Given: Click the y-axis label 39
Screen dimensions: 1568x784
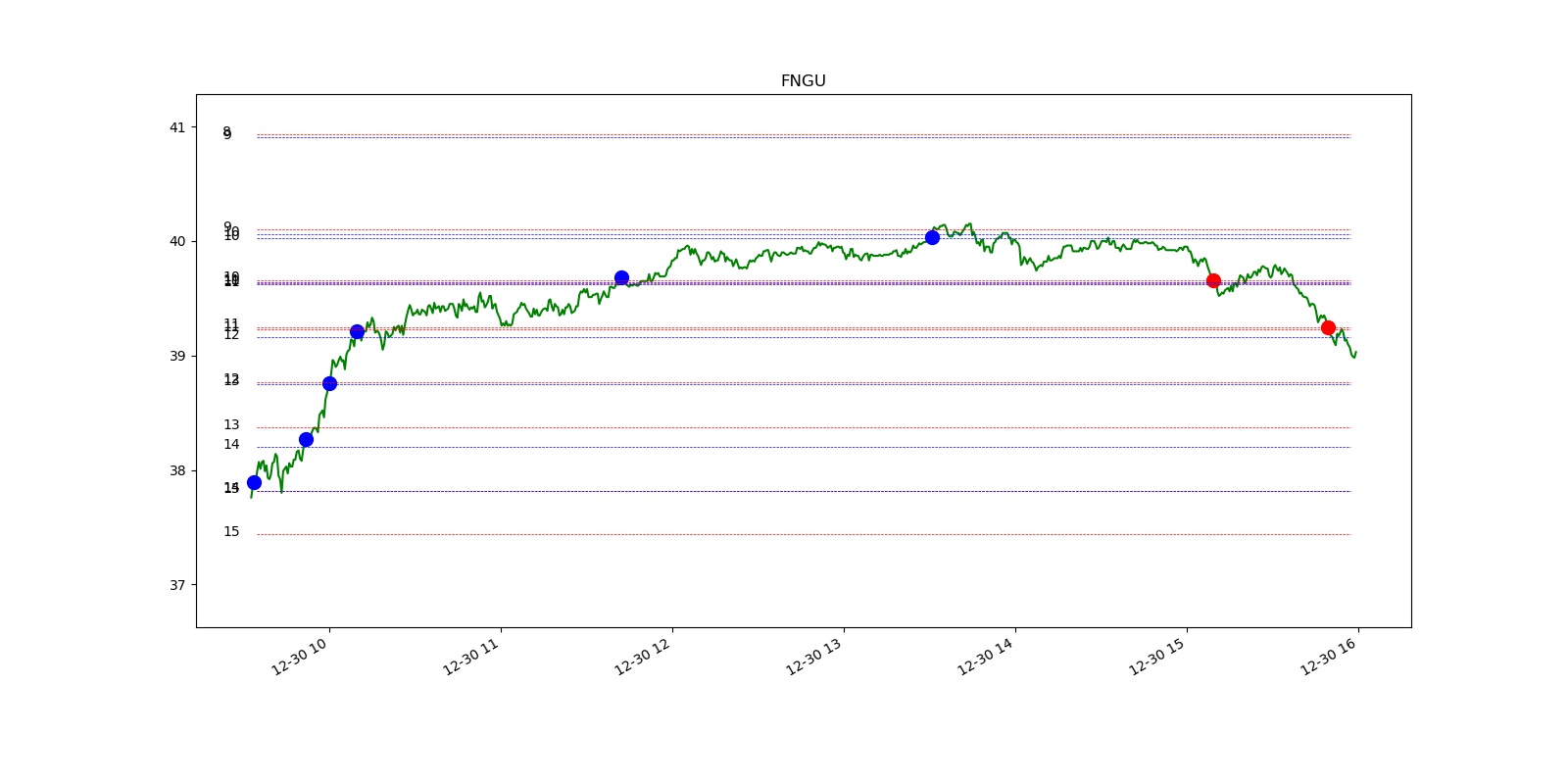Looking at the screenshot, I should 176,356.
